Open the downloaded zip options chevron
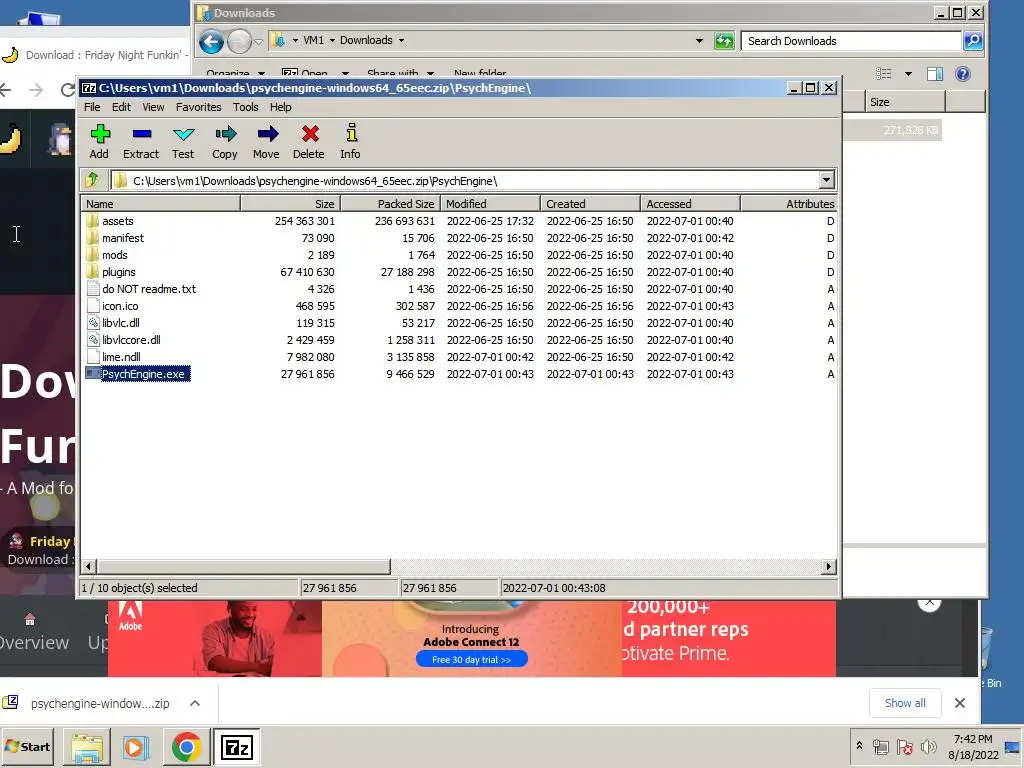Image resolution: width=1024 pixels, height=768 pixels. coord(195,703)
